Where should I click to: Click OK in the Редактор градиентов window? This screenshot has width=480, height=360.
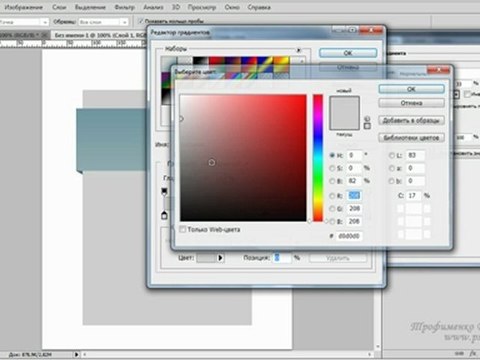(348, 53)
